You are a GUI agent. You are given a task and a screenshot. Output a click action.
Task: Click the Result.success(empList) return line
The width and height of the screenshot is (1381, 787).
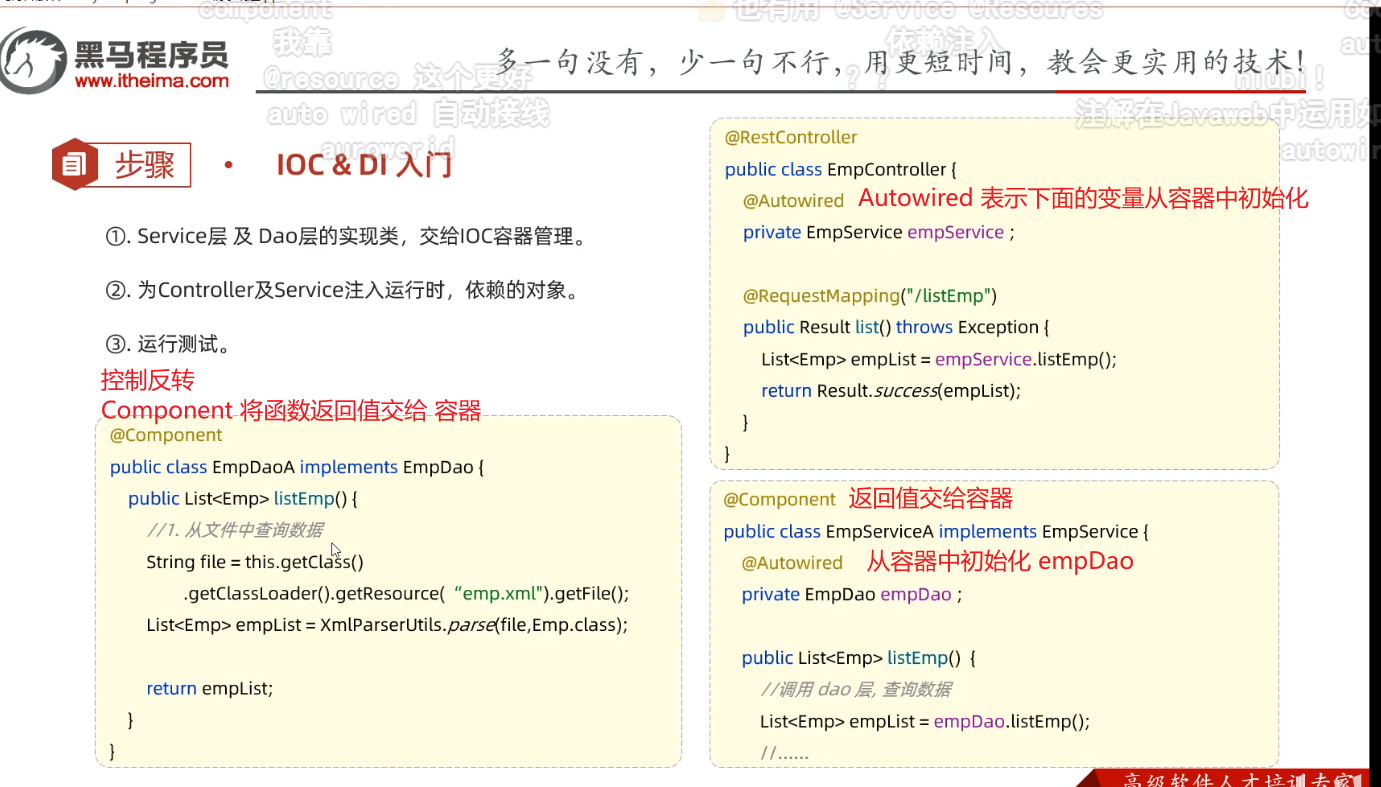891,391
